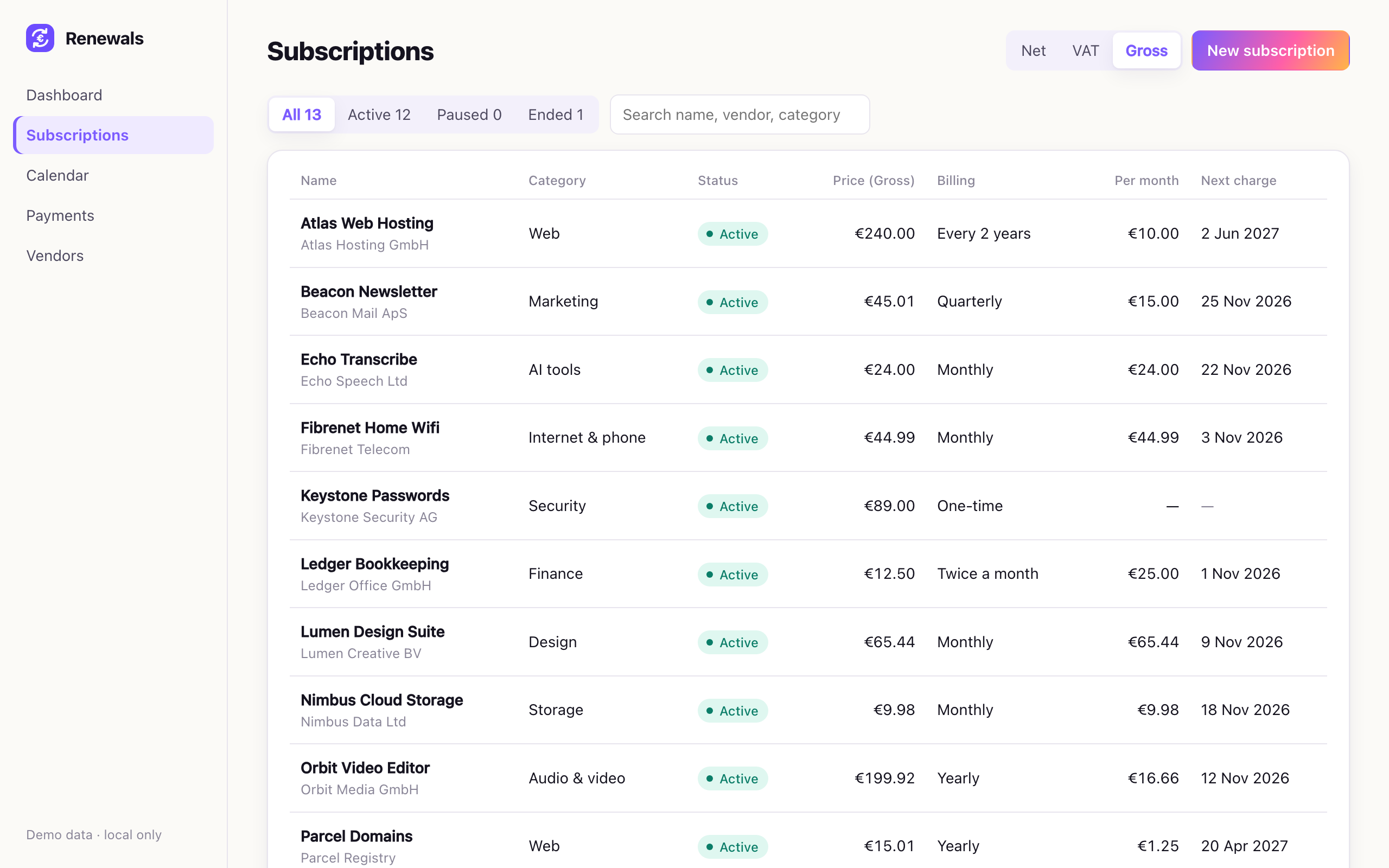The image size is (1389, 868).
Task: Open the Keystone Passwords subscription
Action: tap(375, 495)
